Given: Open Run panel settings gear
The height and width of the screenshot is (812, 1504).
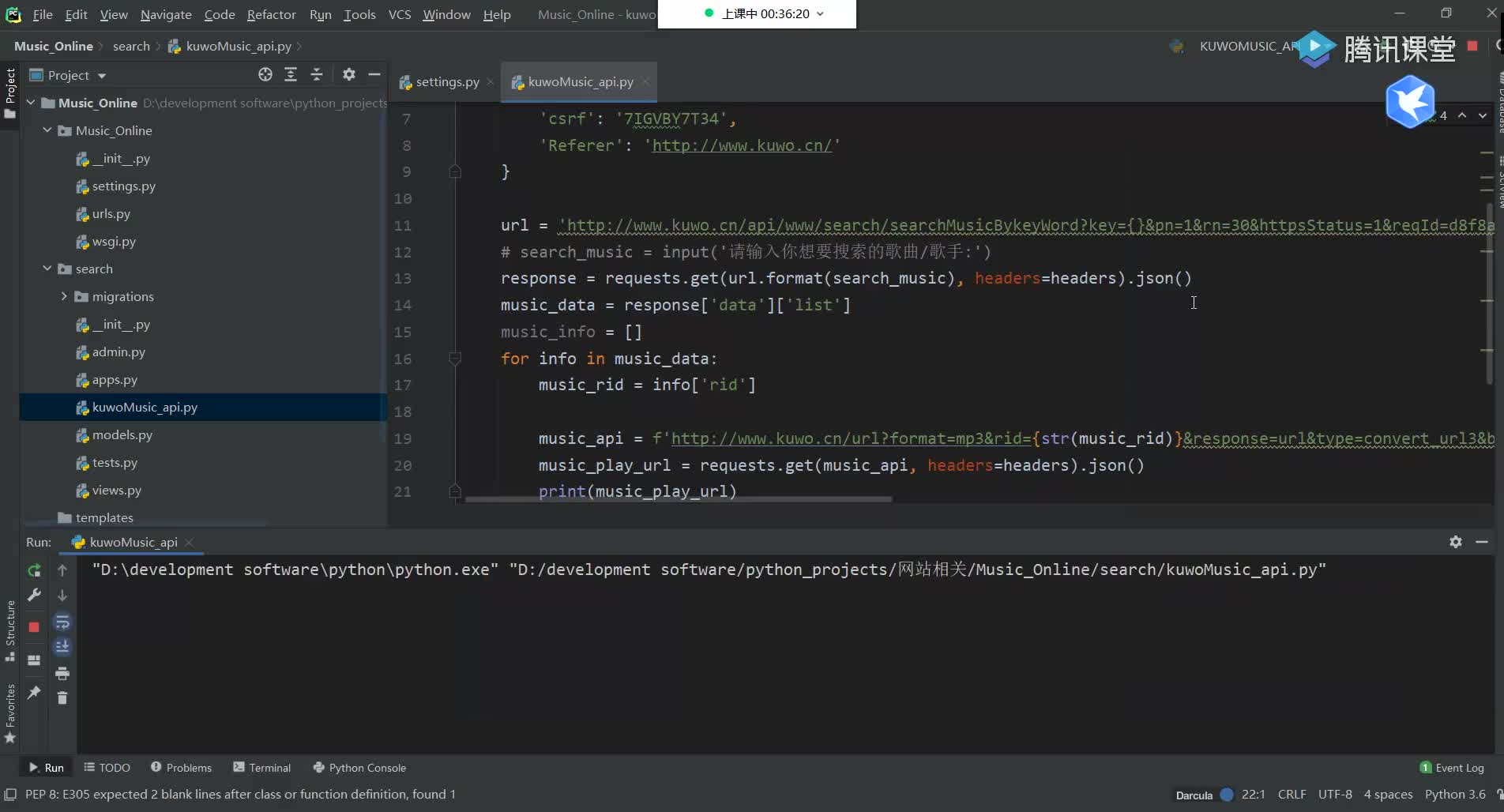Looking at the screenshot, I should 1456,542.
